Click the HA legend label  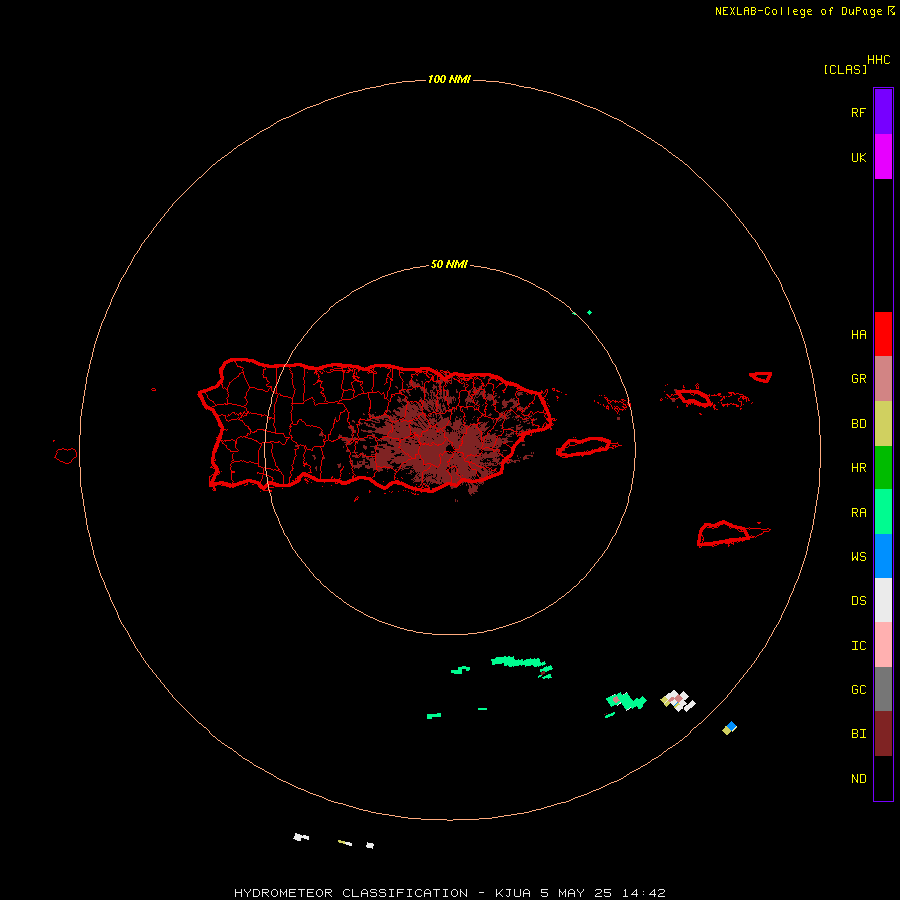858,334
